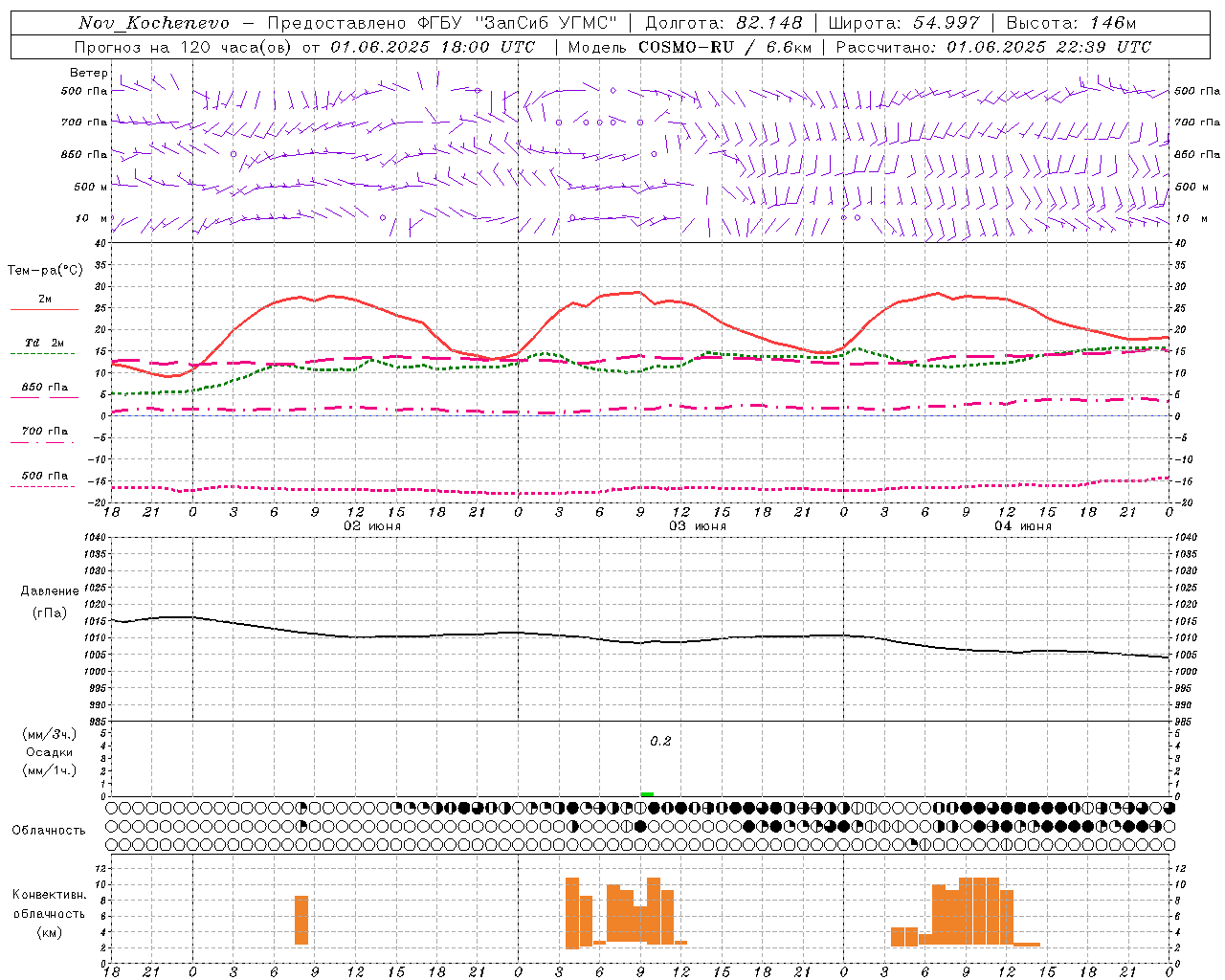Click the (мм/3ч.) units label
1225x980 pixels.
(x=50, y=734)
